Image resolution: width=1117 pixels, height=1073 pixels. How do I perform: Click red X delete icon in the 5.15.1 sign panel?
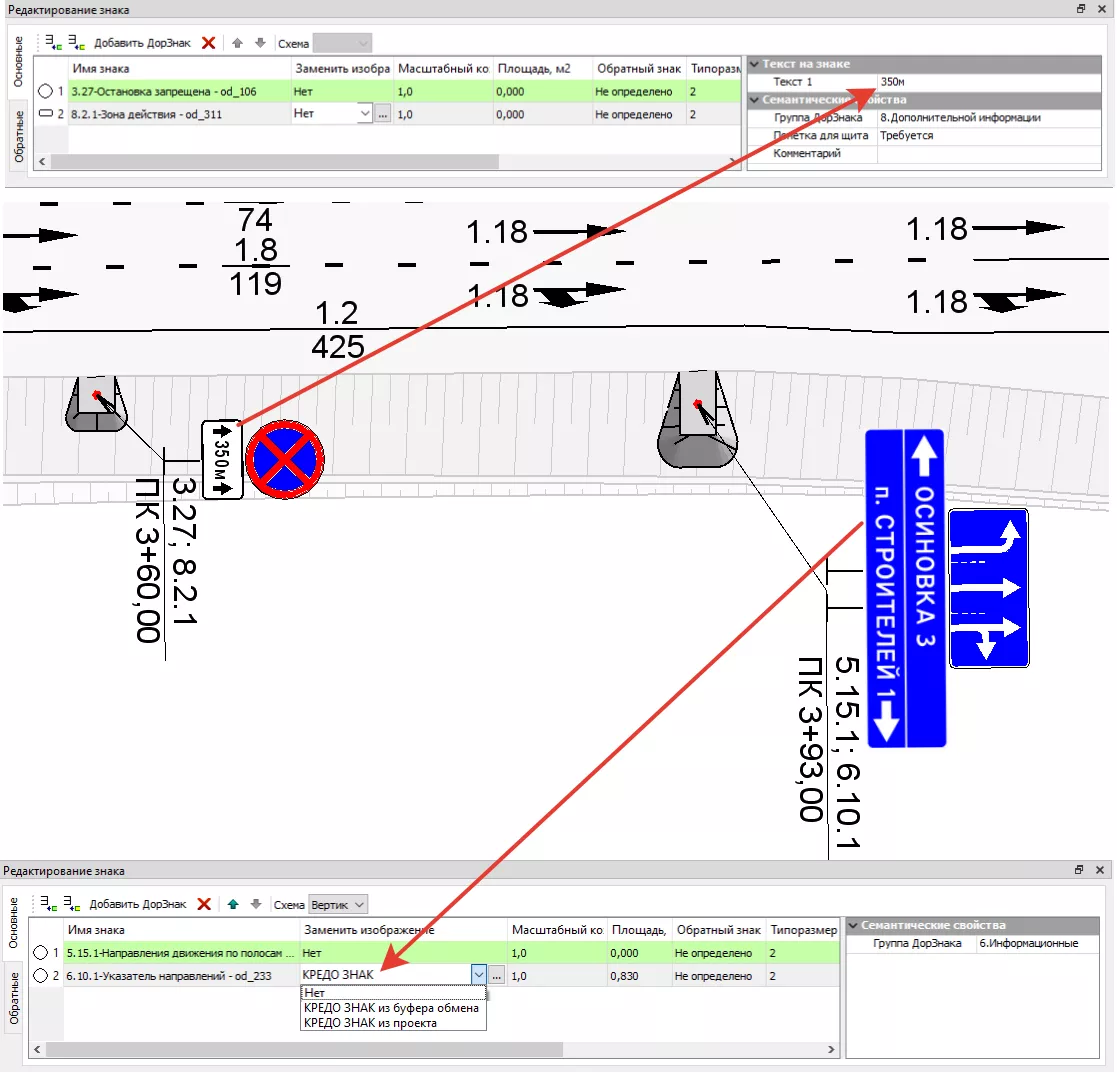pyautogui.click(x=204, y=904)
